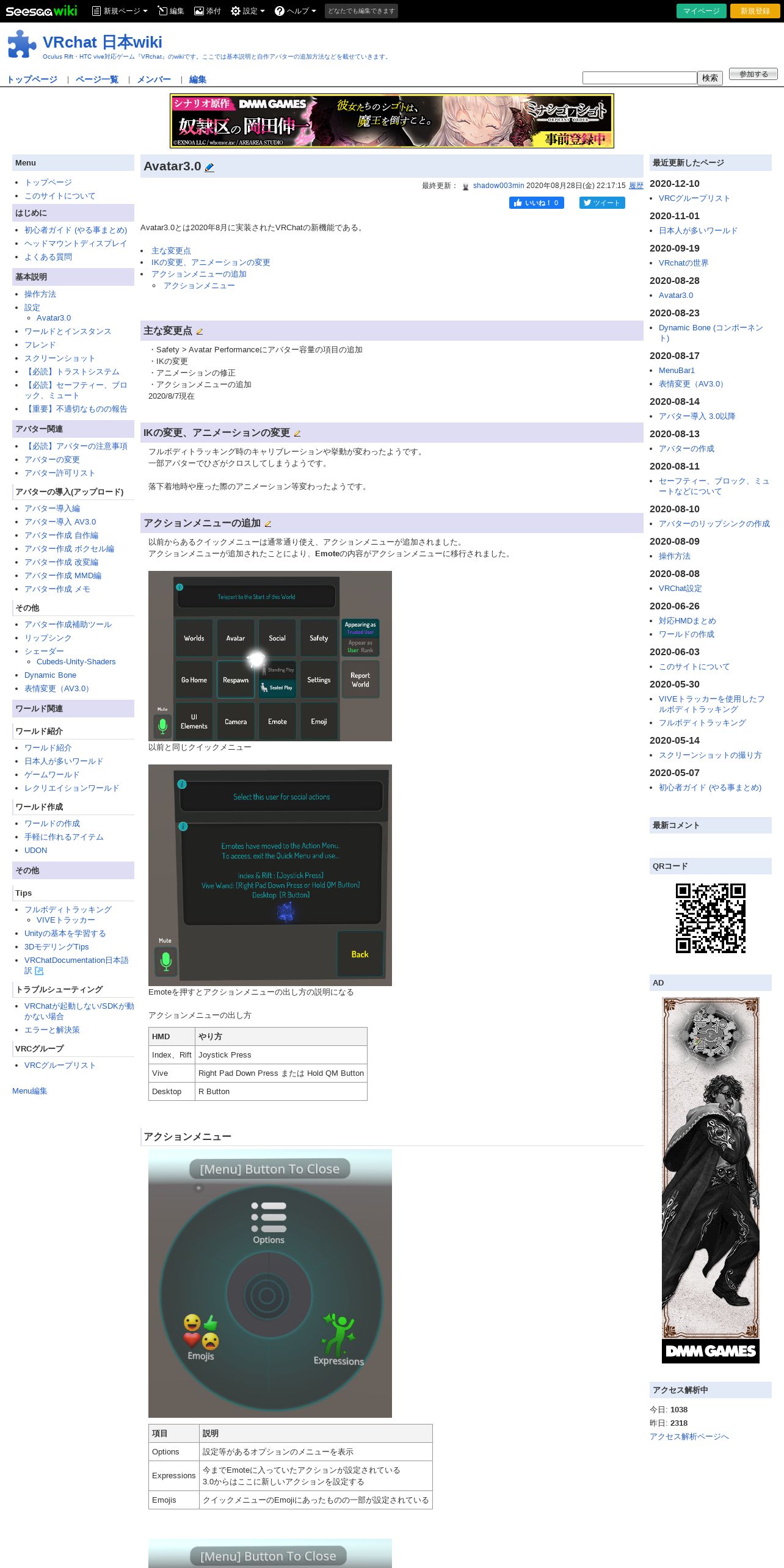
Task: Click external link icon after VRChatDocumentation日本語訳
Action: click(x=39, y=971)
